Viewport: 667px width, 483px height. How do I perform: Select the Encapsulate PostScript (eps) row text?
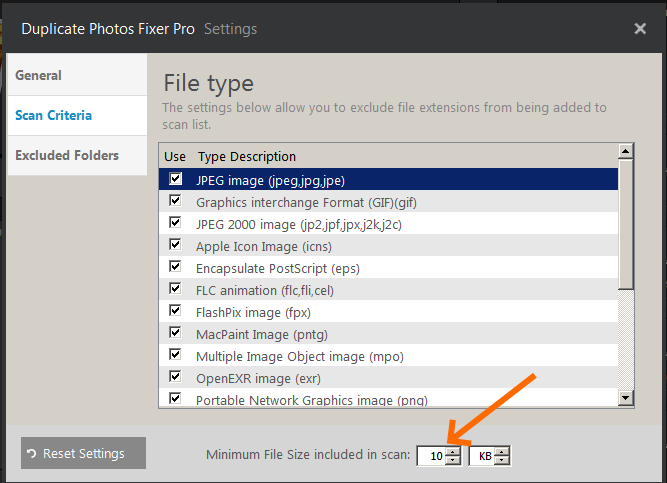point(278,269)
